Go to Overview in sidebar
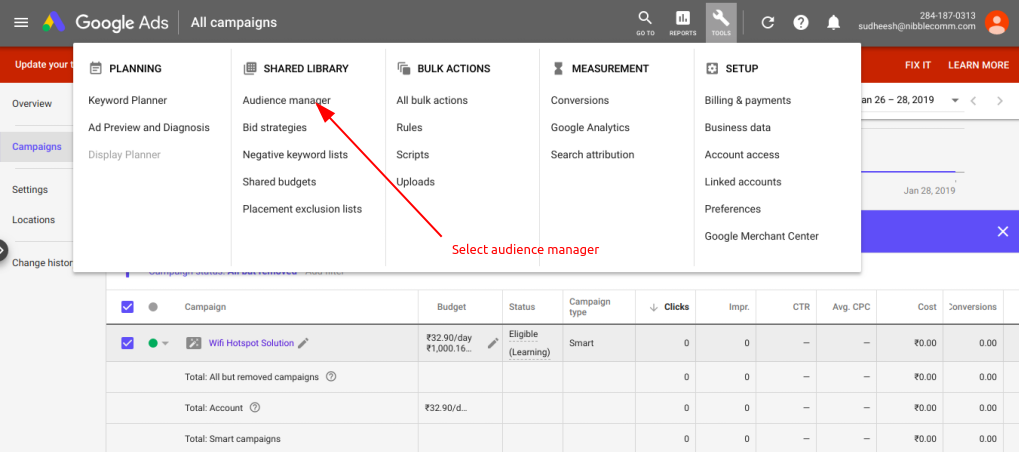The image size is (1019, 452). (32, 104)
